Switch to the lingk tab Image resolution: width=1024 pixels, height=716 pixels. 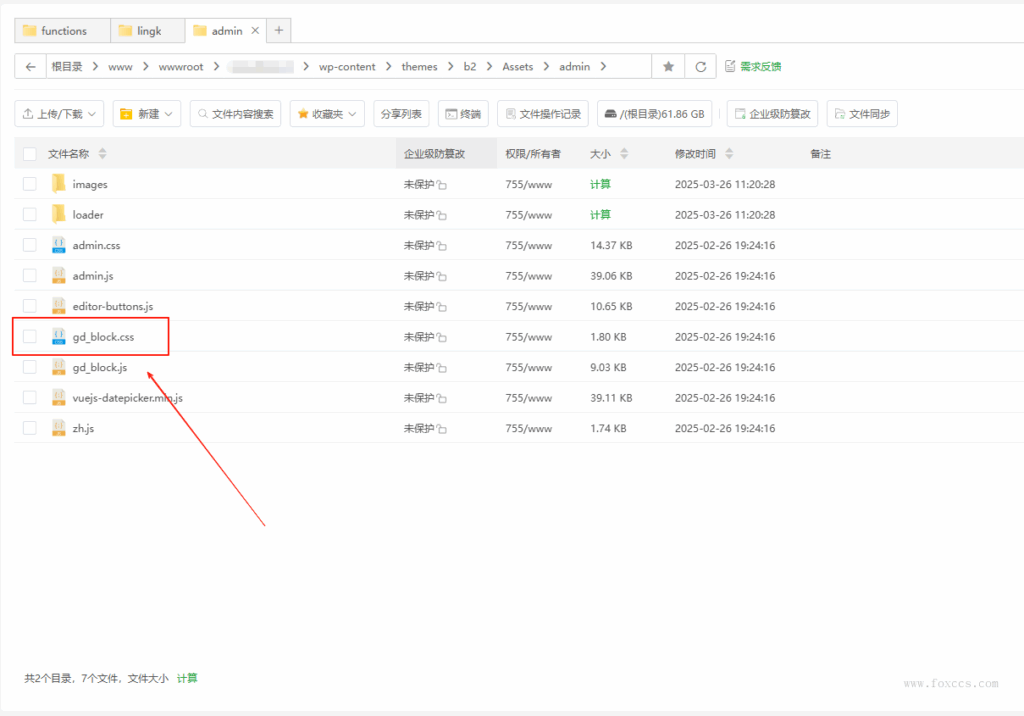148,31
